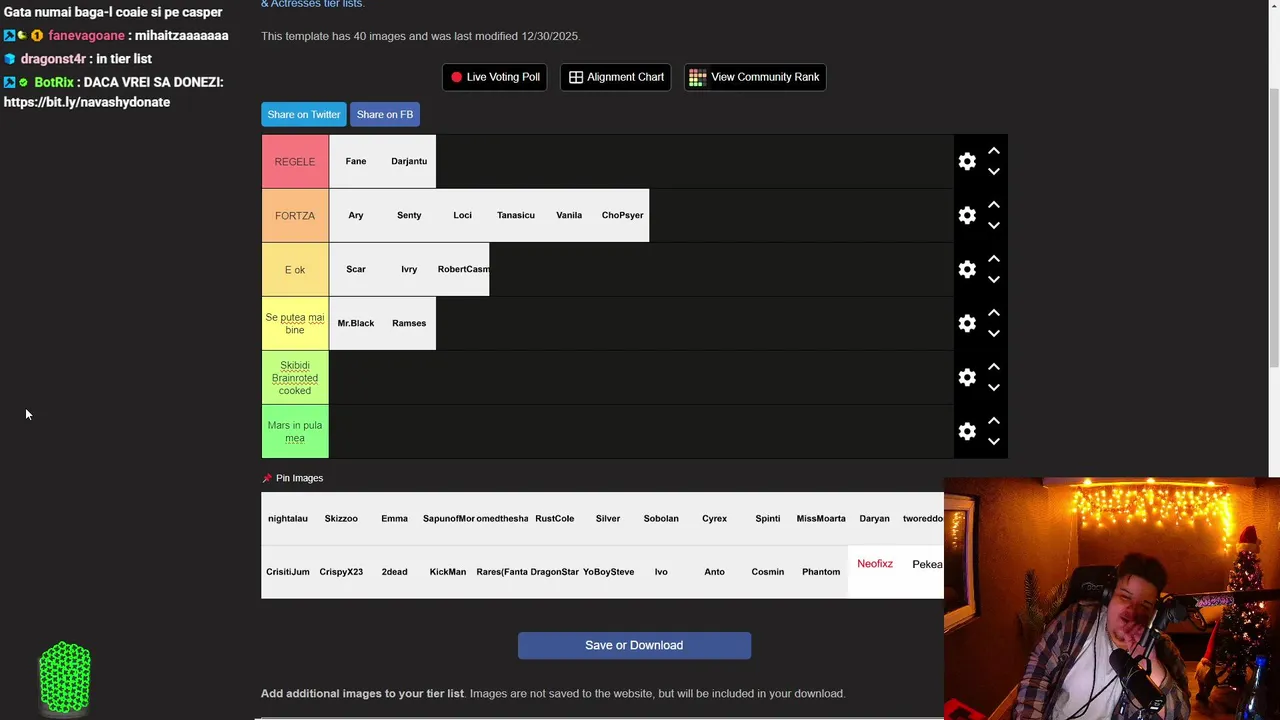This screenshot has height=720, width=1280.
Task: Select Phantom tile in image pool
Action: click(821, 572)
